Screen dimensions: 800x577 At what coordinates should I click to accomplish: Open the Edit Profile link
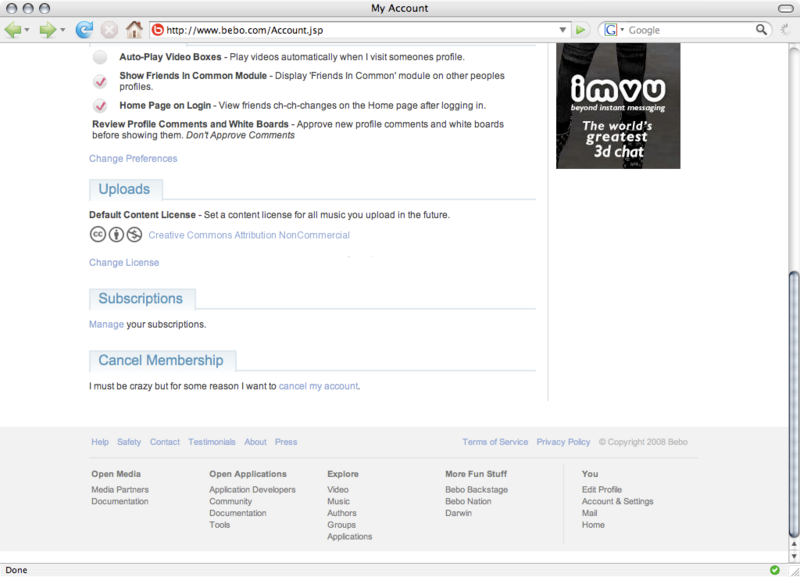coord(602,490)
